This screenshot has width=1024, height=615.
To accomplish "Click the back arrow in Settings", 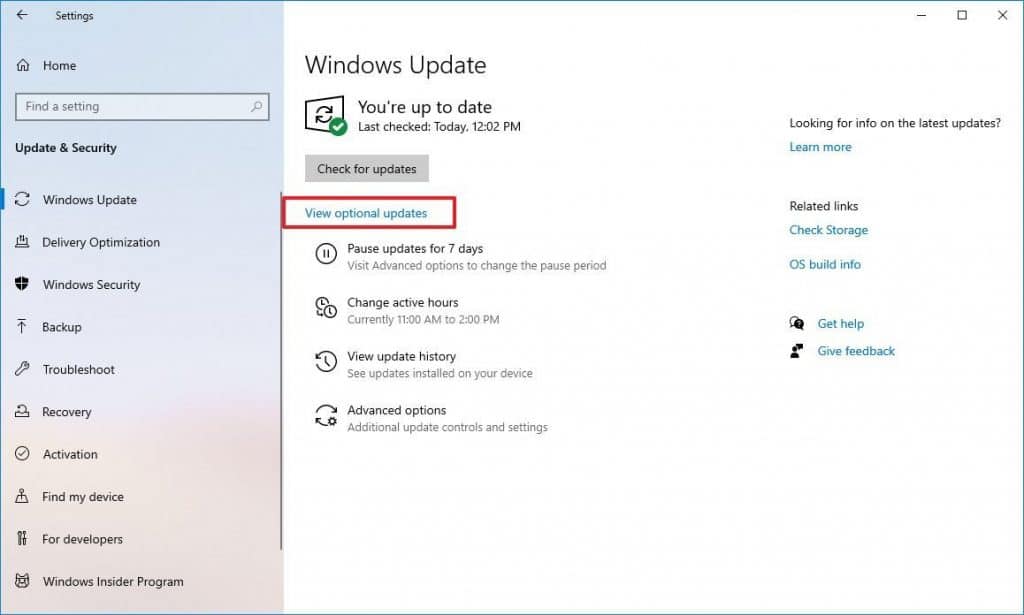I will pyautogui.click(x=22, y=15).
